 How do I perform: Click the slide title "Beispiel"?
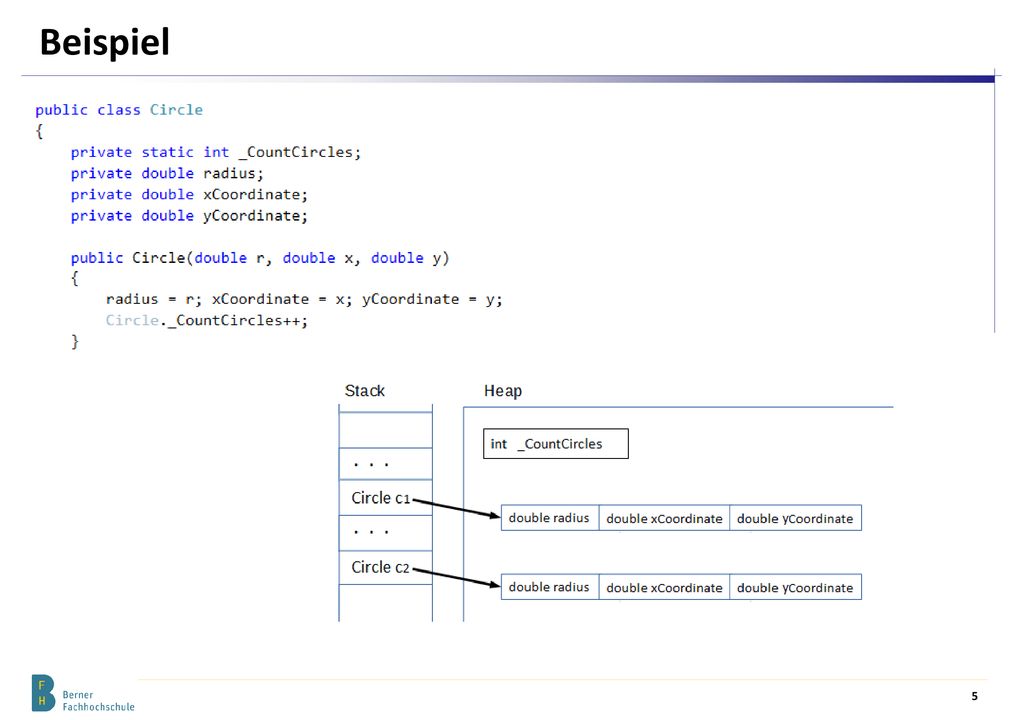click(x=104, y=42)
